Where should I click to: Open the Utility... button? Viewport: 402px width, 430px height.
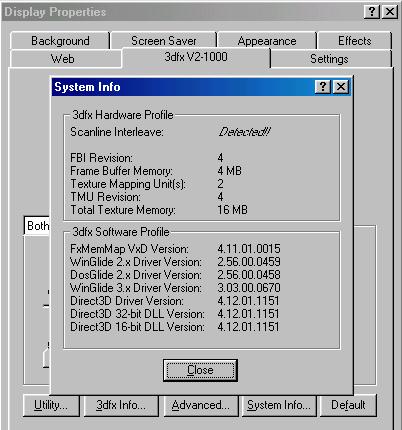click(51, 405)
